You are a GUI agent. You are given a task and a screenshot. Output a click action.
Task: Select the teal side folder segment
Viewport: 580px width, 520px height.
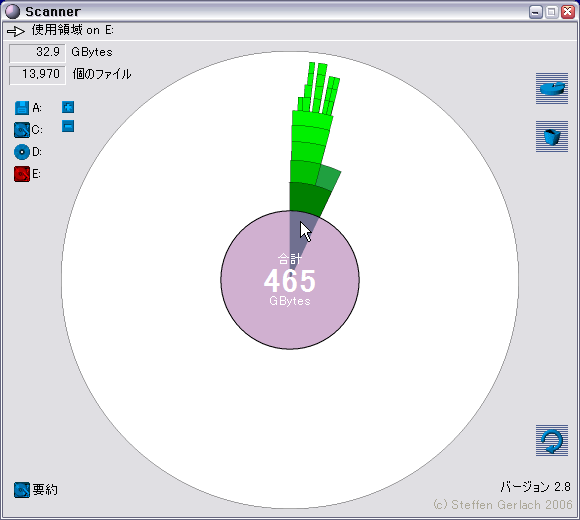[x=328, y=178]
